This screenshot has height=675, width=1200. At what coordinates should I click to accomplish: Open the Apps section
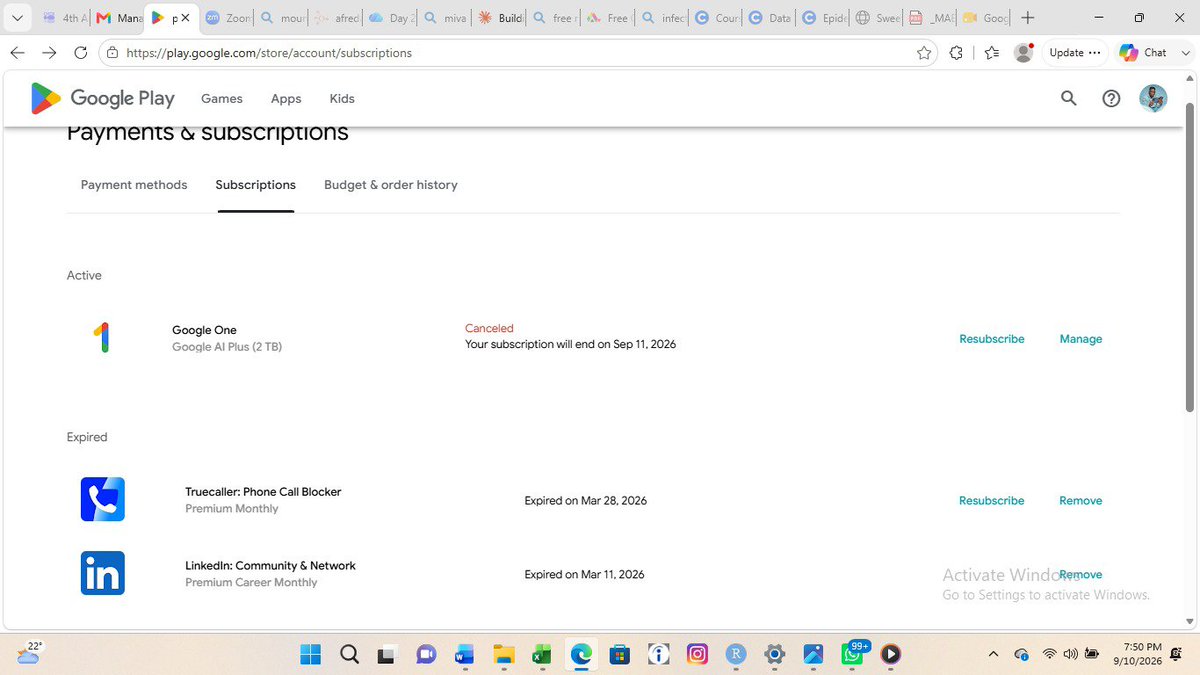286,98
